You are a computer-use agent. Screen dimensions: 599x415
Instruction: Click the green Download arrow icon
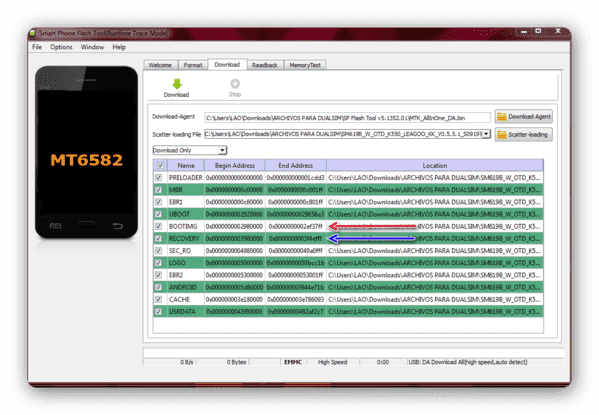click(x=176, y=84)
